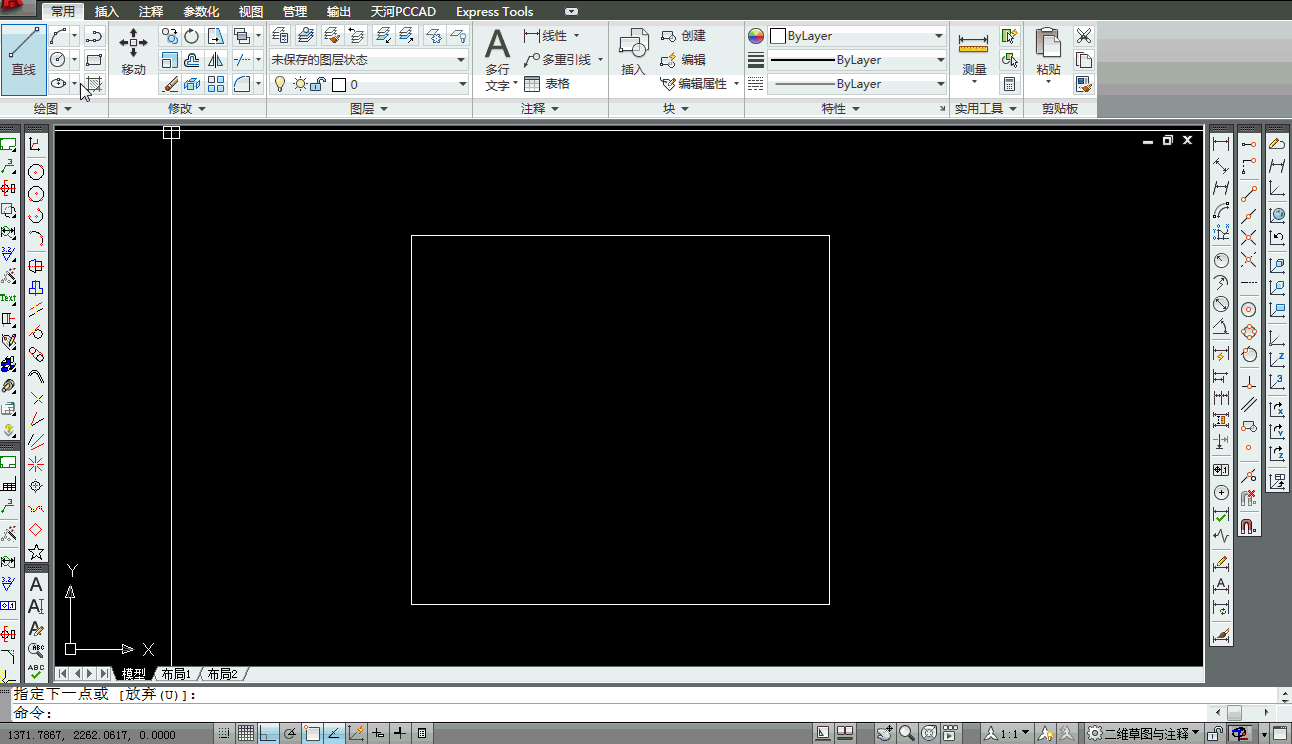The width and height of the screenshot is (1292, 744).
Task: Click the Rectangle tool in 绘图 panel
Action: click(x=94, y=60)
